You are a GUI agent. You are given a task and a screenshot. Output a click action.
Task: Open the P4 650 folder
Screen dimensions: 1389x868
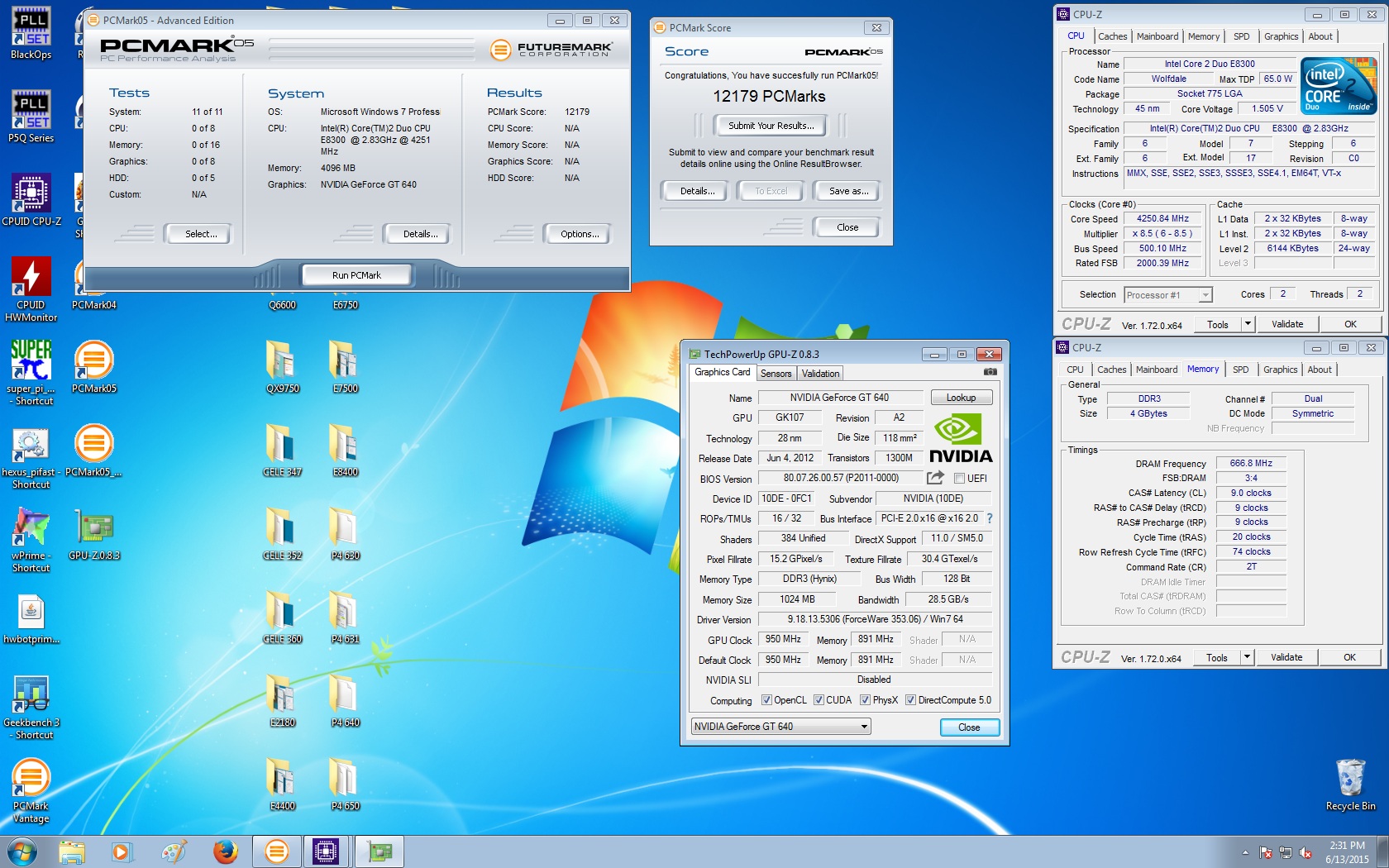[x=345, y=785]
